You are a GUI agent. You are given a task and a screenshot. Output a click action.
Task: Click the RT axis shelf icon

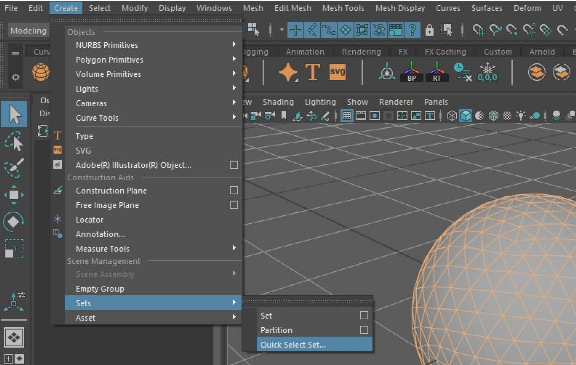(x=436, y=72)
